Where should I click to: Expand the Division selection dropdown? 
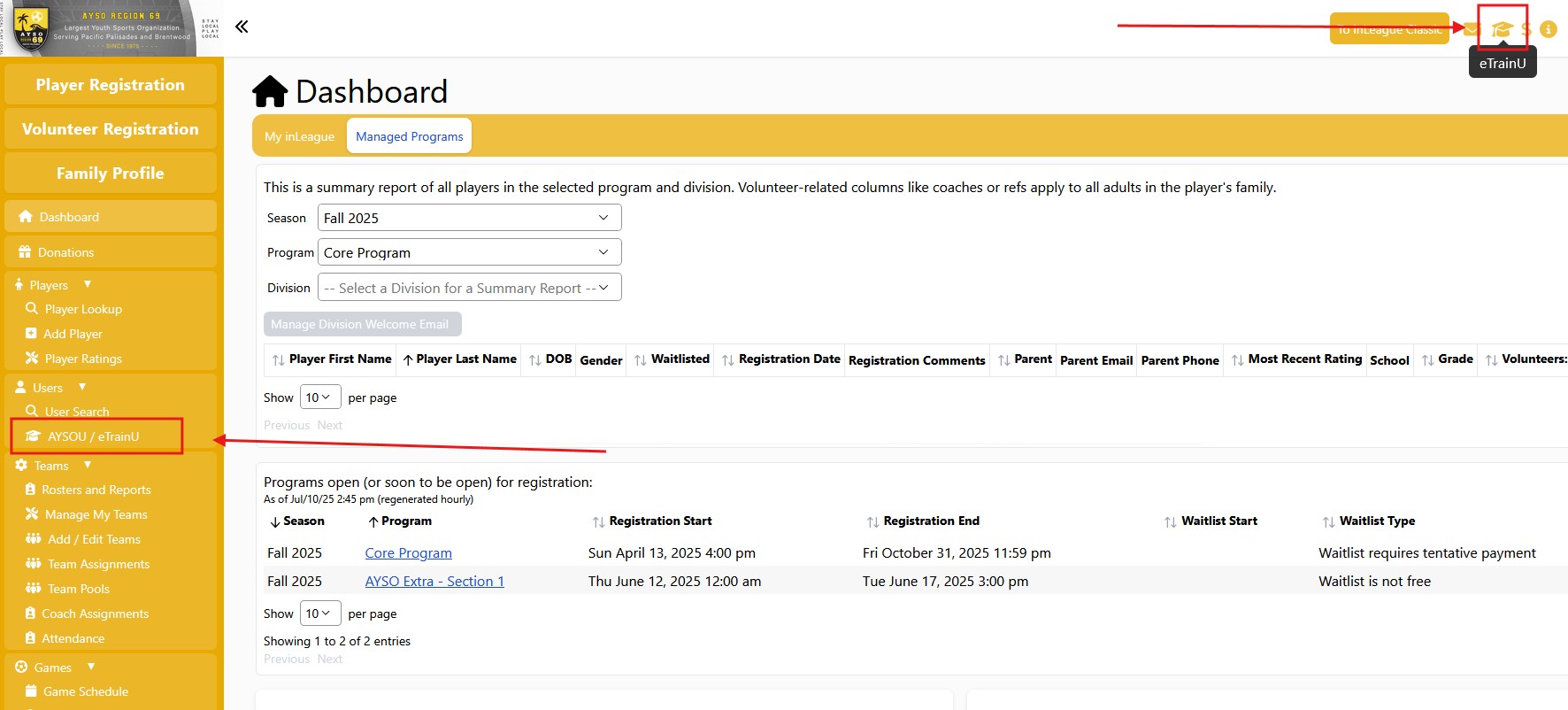tap(469, 288)
